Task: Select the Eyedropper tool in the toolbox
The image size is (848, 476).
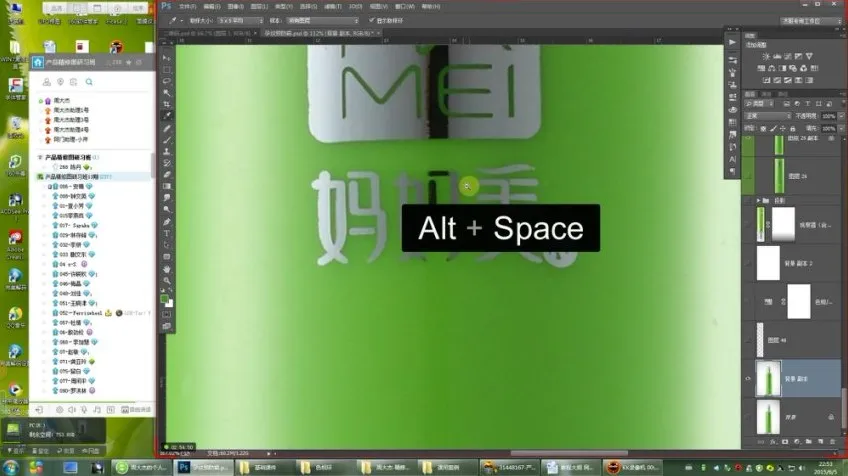Action: 167,116
